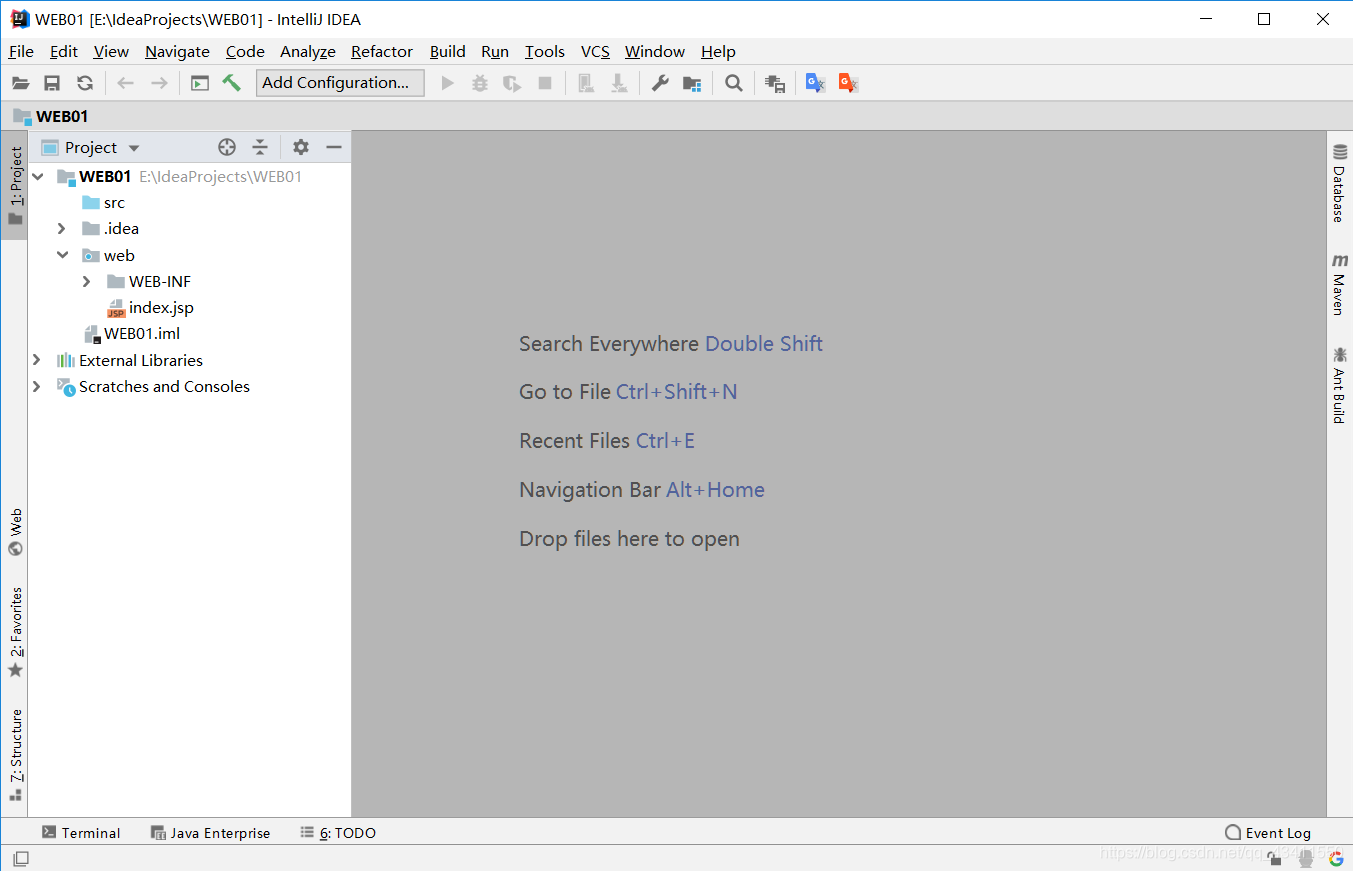Open Settings via the wrench icon

[x=660, y=83]
